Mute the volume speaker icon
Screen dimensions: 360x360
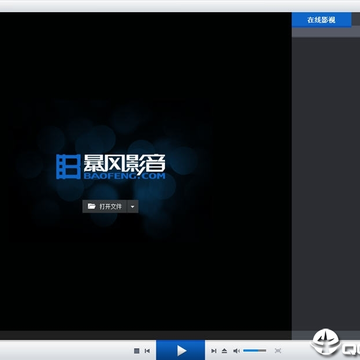[x=236, y=351]
